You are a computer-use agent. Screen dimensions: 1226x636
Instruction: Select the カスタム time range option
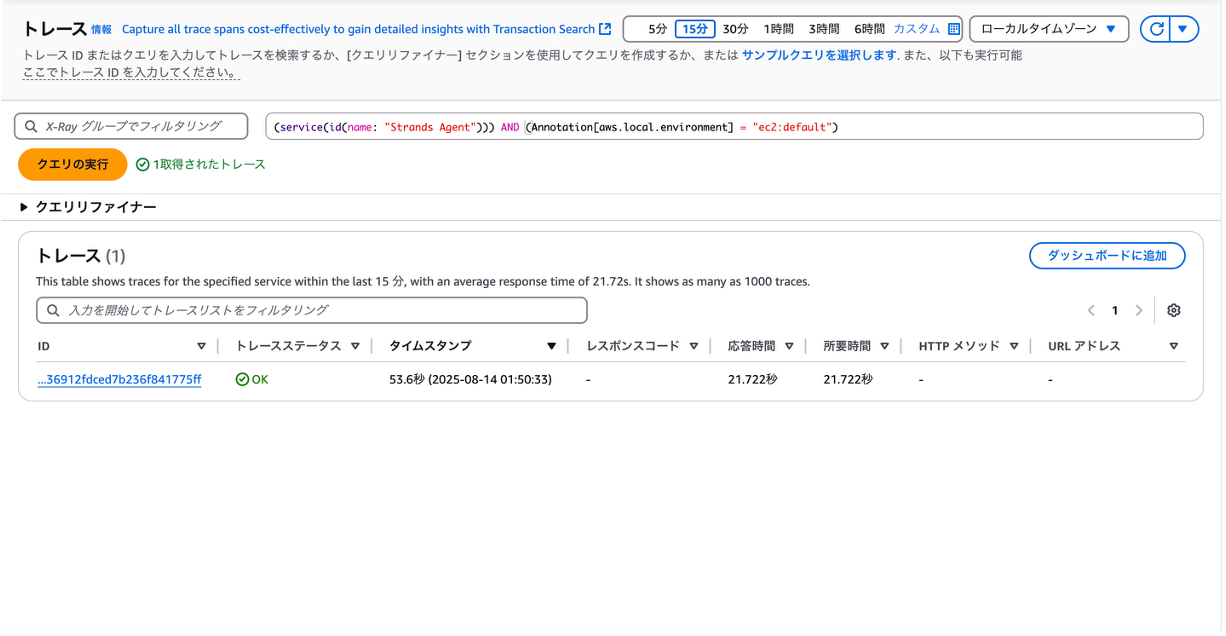(916, 29)
